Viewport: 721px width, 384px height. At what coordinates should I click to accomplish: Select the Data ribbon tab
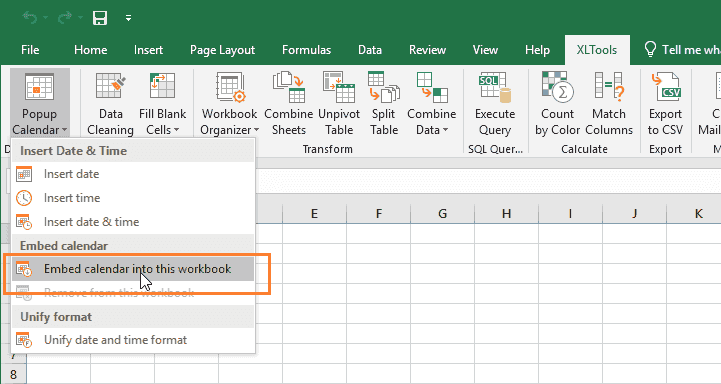point(370,50)
